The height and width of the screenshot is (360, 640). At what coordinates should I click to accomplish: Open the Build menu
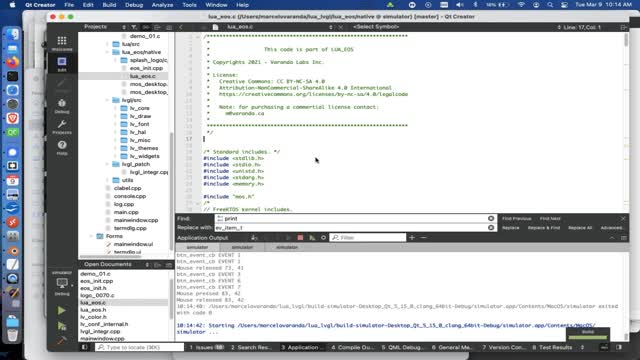coord(109,5)
